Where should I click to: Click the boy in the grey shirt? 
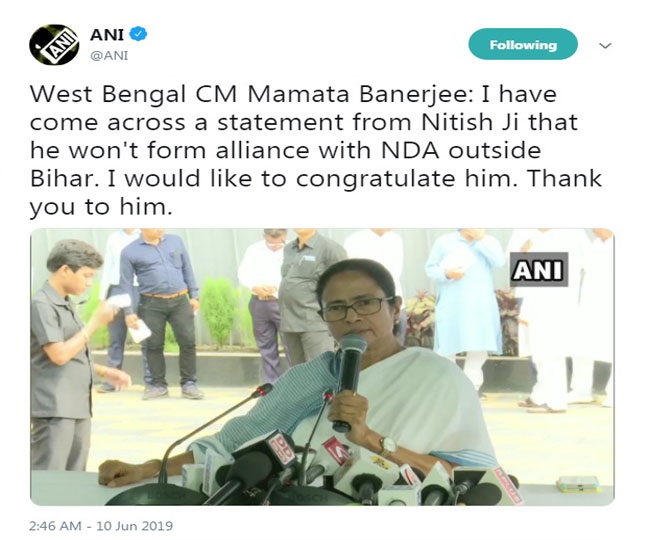coord(62,354)
